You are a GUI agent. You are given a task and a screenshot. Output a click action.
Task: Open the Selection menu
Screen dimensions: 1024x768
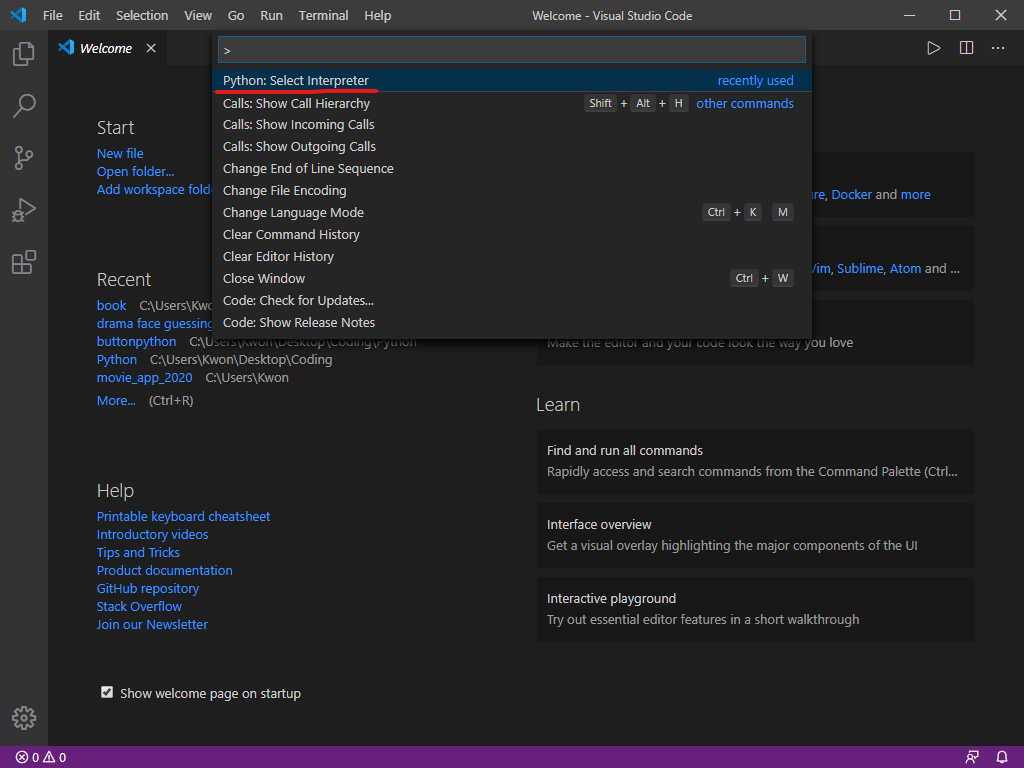click(142, 15)
